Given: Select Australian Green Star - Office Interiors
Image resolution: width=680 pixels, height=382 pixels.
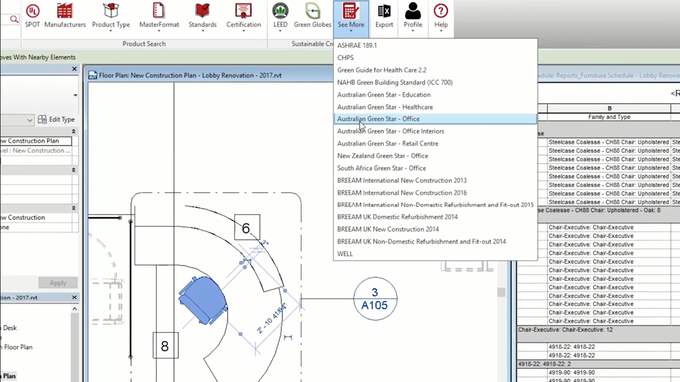Looking at the screenshot, I should click(x=435, y=131).
